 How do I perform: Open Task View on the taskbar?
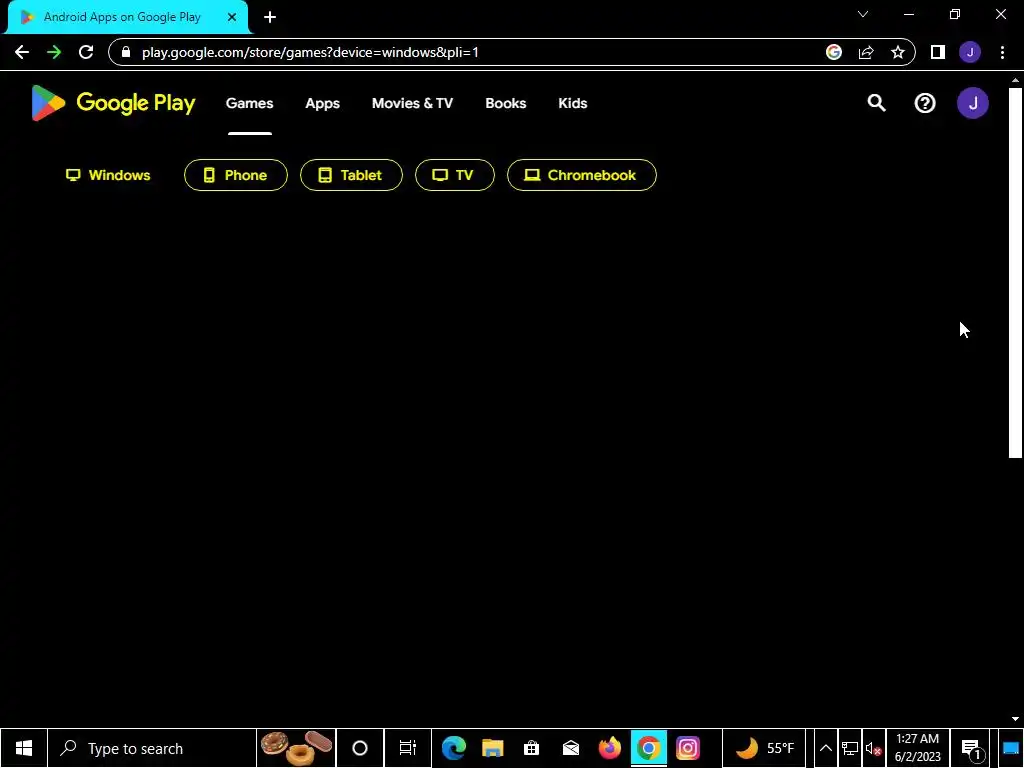tap(408, 748)
